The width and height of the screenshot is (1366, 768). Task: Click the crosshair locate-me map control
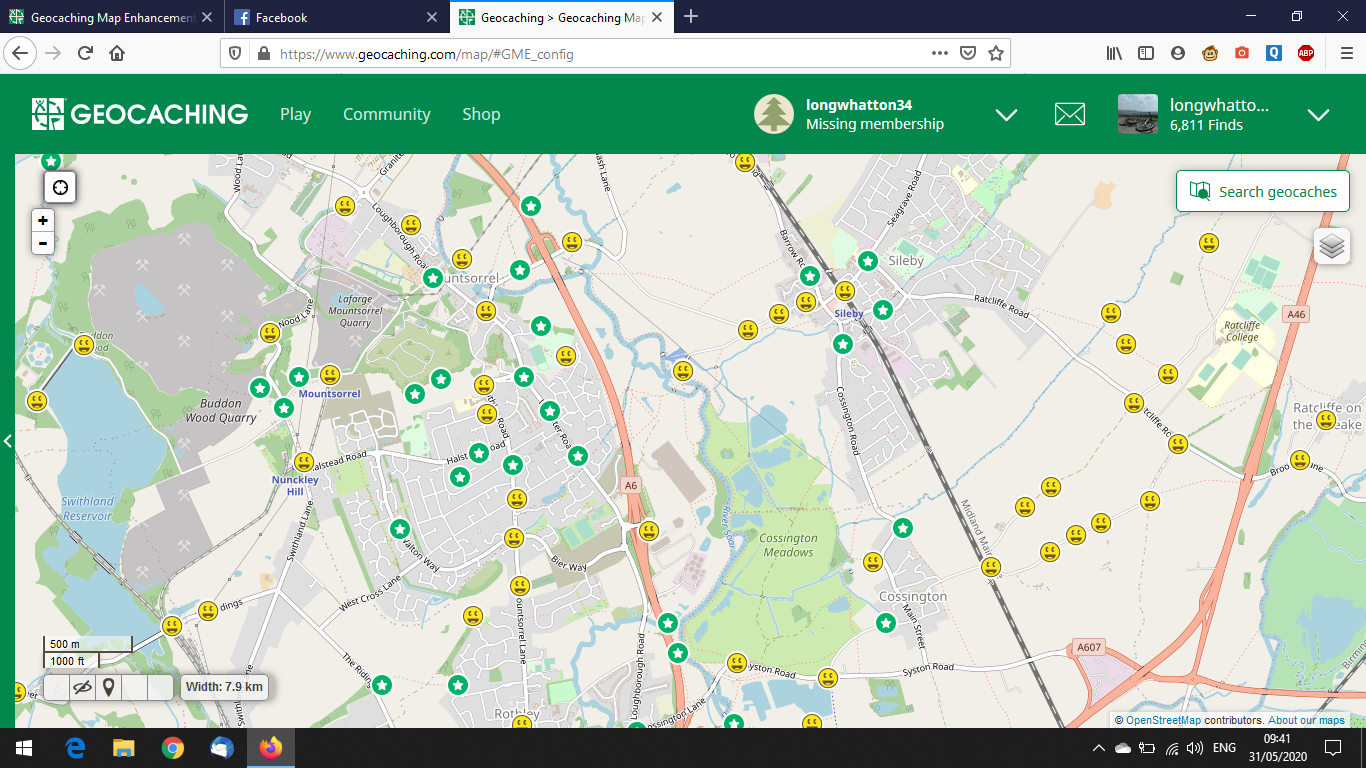coord(59,187)
